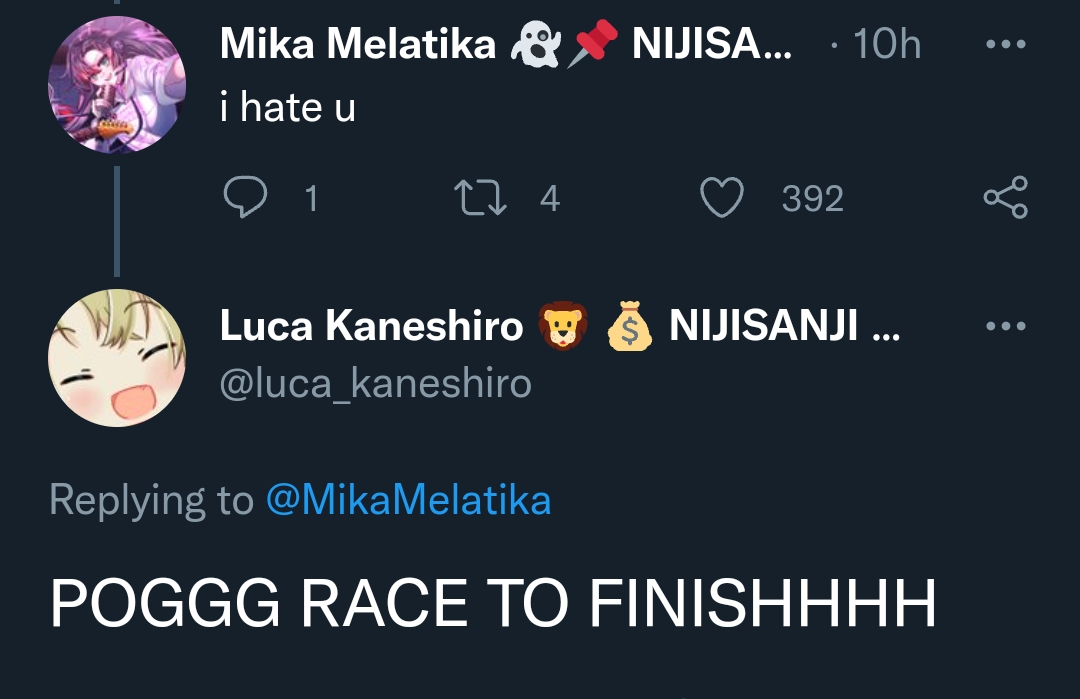Screen dimensions: 1080x699
Task: Share Mika Melatika's tweet
Action: pos(1005,198)
